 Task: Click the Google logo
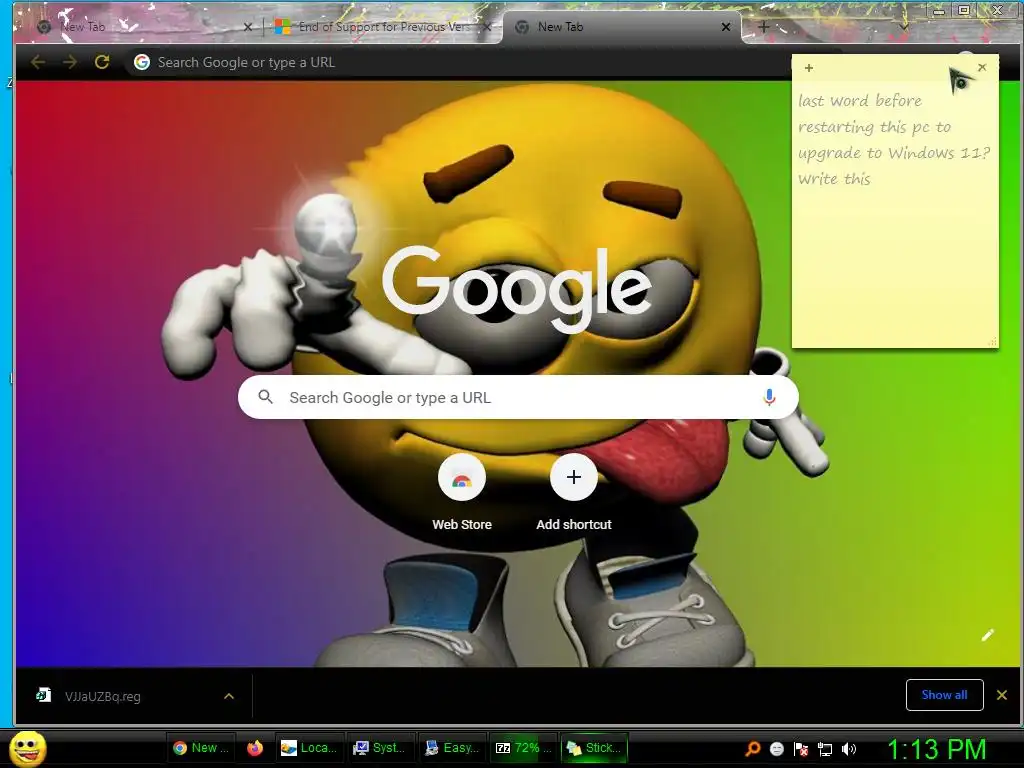517,290
